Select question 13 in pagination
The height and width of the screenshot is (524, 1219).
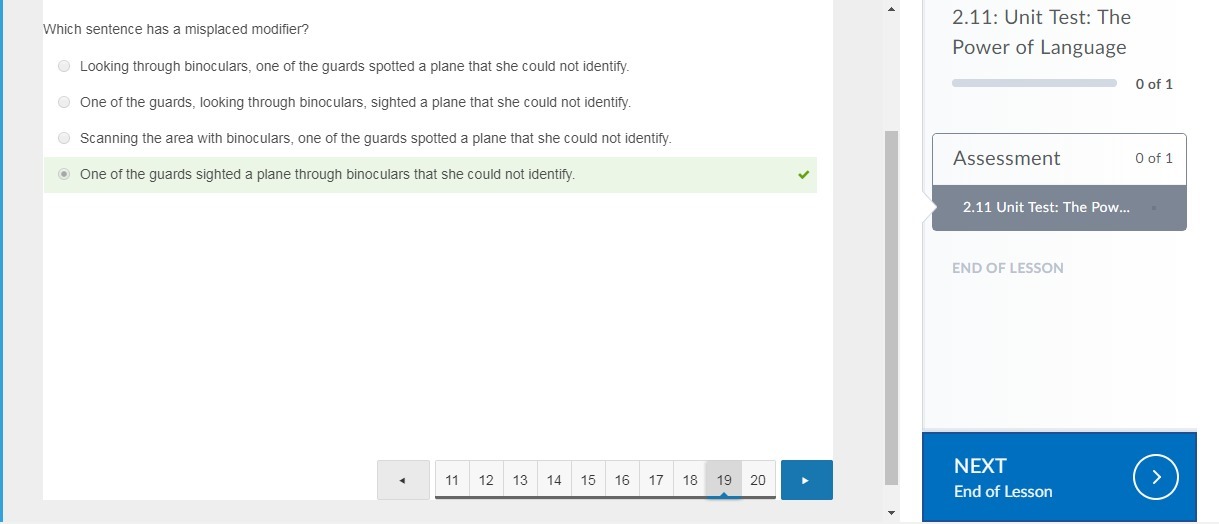point(520,480)
